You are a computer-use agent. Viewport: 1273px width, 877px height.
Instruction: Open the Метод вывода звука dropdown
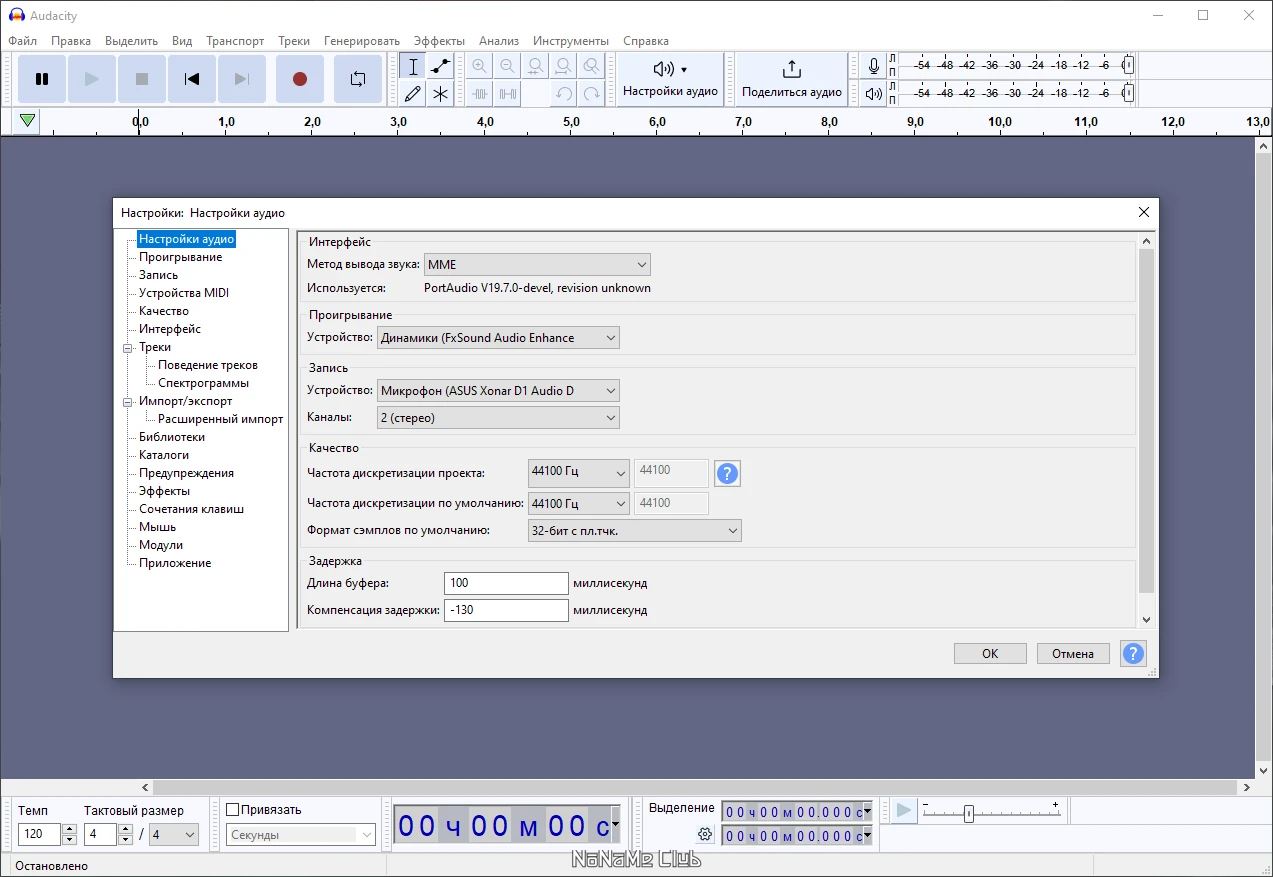coord(537,265)
